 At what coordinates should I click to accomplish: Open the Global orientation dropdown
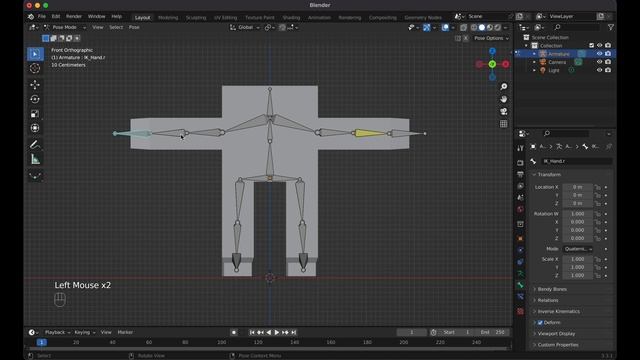(245, 27)
